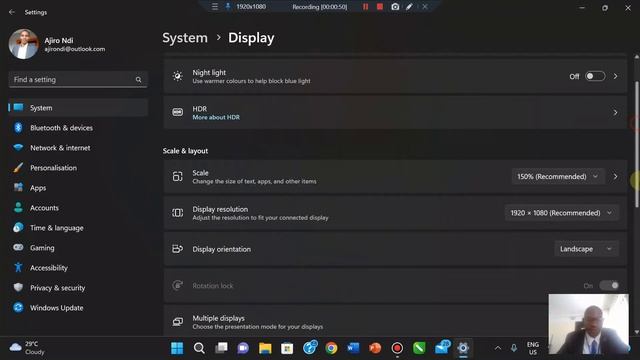The height and width of the screenshot is (360, 640).
Task: Open the Display resolution dropdown
Action: [562, 213]
